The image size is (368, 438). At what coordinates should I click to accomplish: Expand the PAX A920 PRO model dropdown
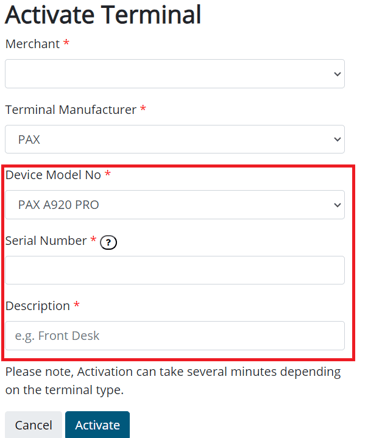pyautogui.click(x=175, y=205)
